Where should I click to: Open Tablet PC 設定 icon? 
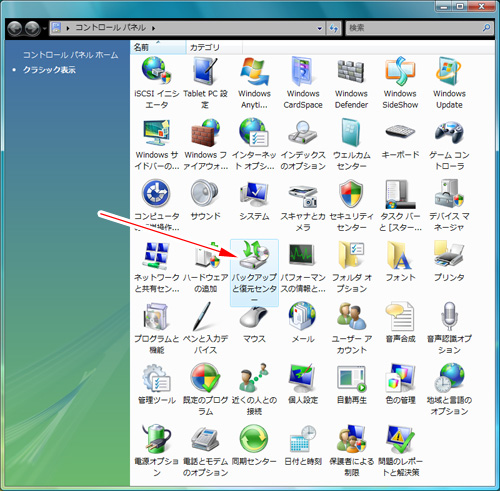pos(205,71)
